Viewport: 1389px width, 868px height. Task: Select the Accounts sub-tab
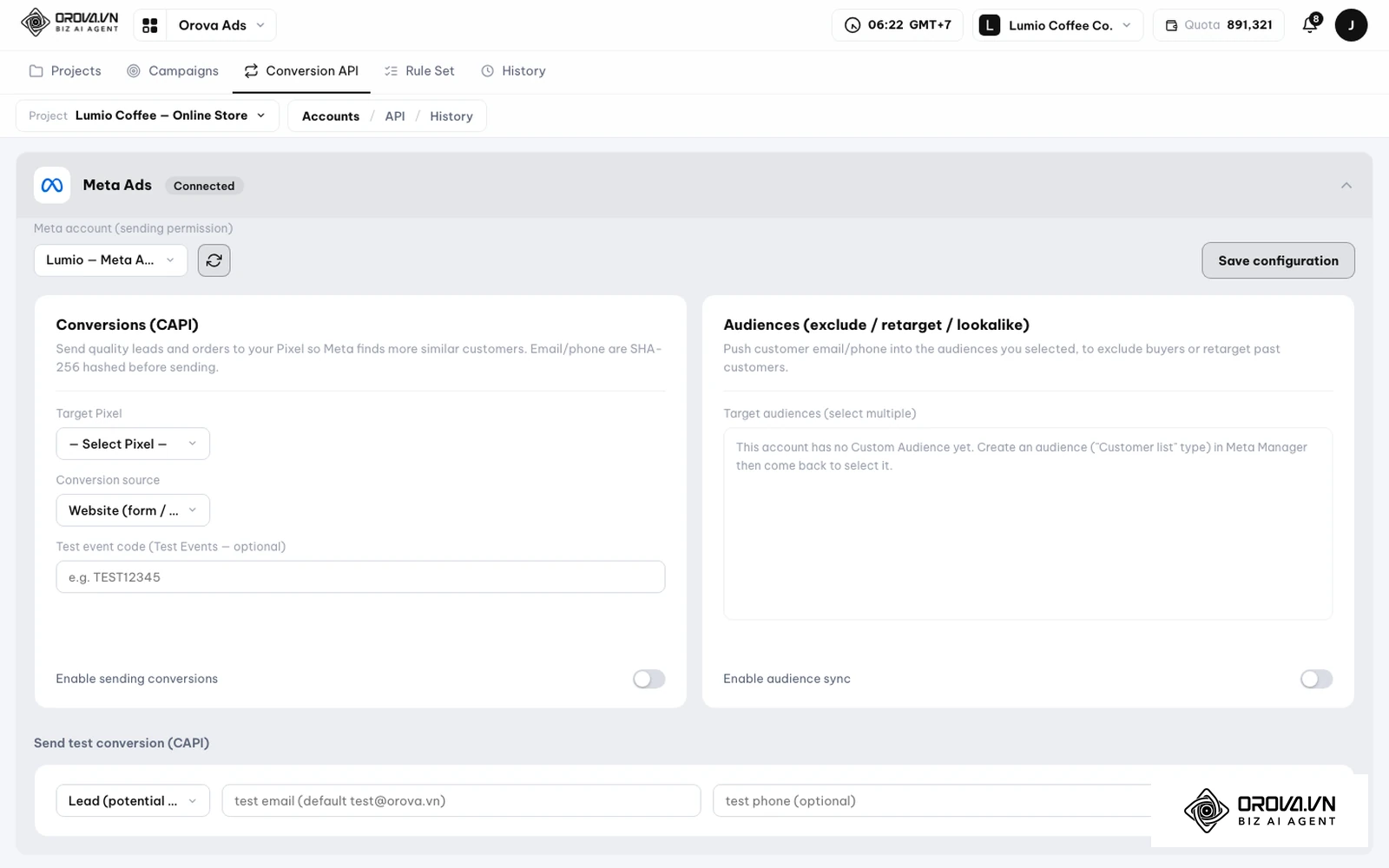[x=331, y=116]
